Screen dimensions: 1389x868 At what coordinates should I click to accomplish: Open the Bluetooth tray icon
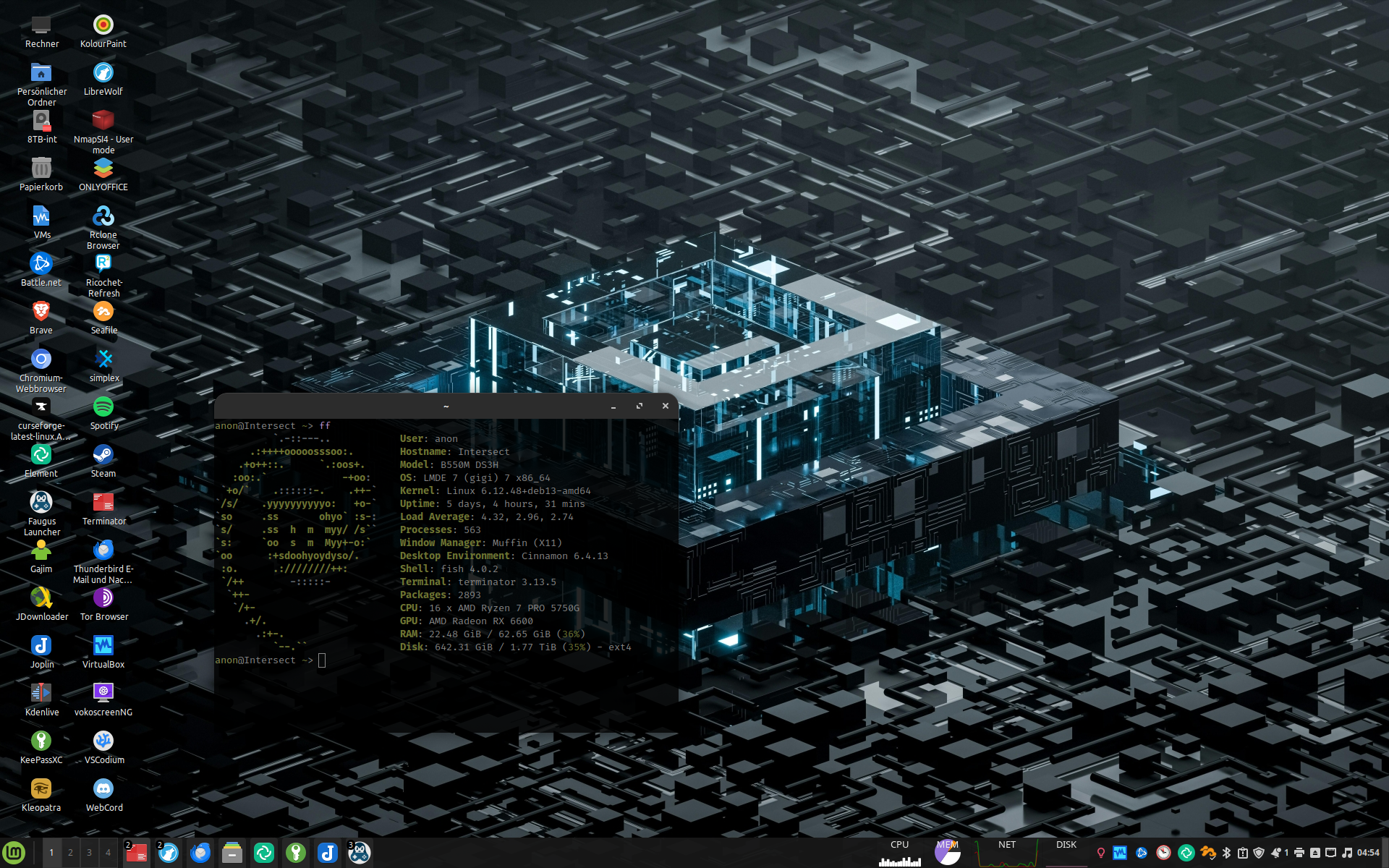(x=1226, y=853)
